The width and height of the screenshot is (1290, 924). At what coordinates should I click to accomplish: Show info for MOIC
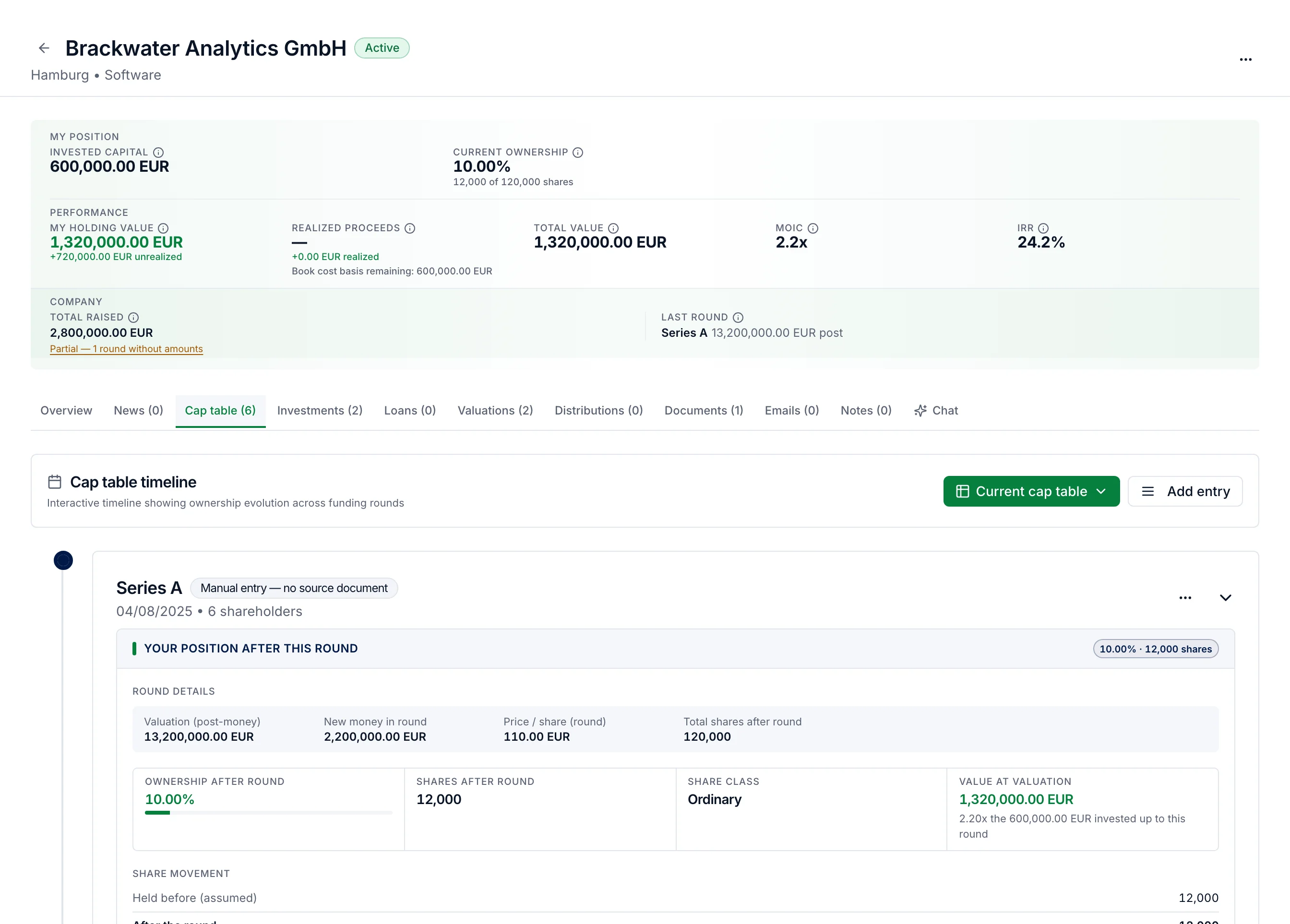click(813, 228)
